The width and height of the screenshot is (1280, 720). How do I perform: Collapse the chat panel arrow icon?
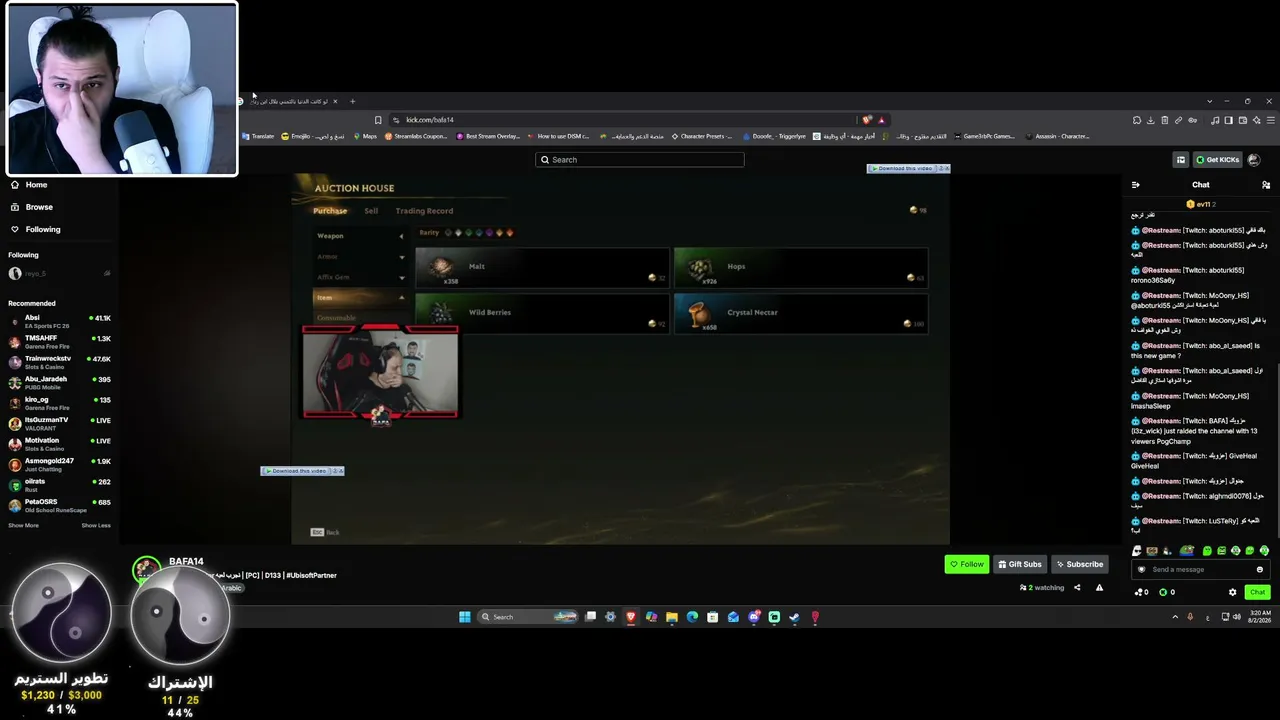[1136, 185]
